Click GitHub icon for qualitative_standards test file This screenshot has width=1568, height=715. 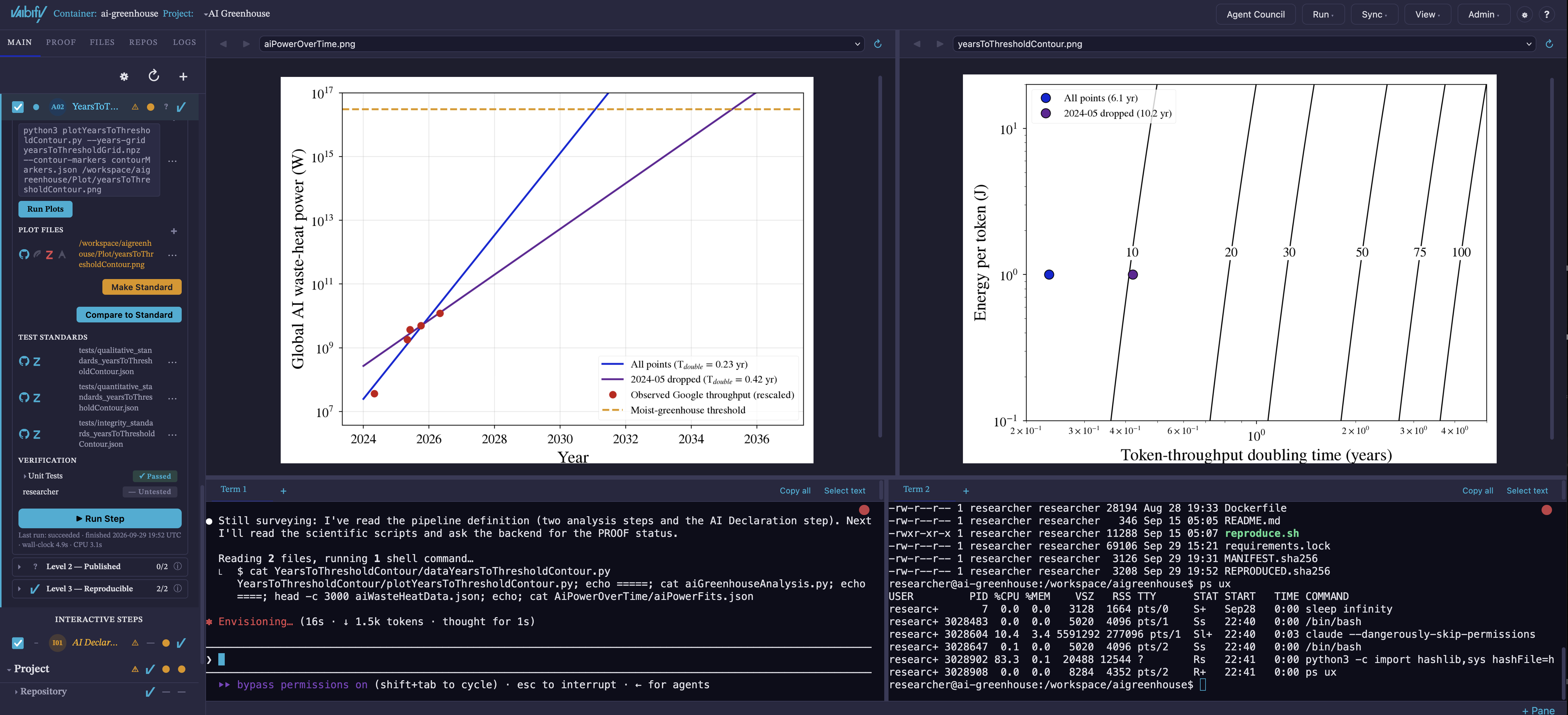pyautogui.click(x=24, y=361)
